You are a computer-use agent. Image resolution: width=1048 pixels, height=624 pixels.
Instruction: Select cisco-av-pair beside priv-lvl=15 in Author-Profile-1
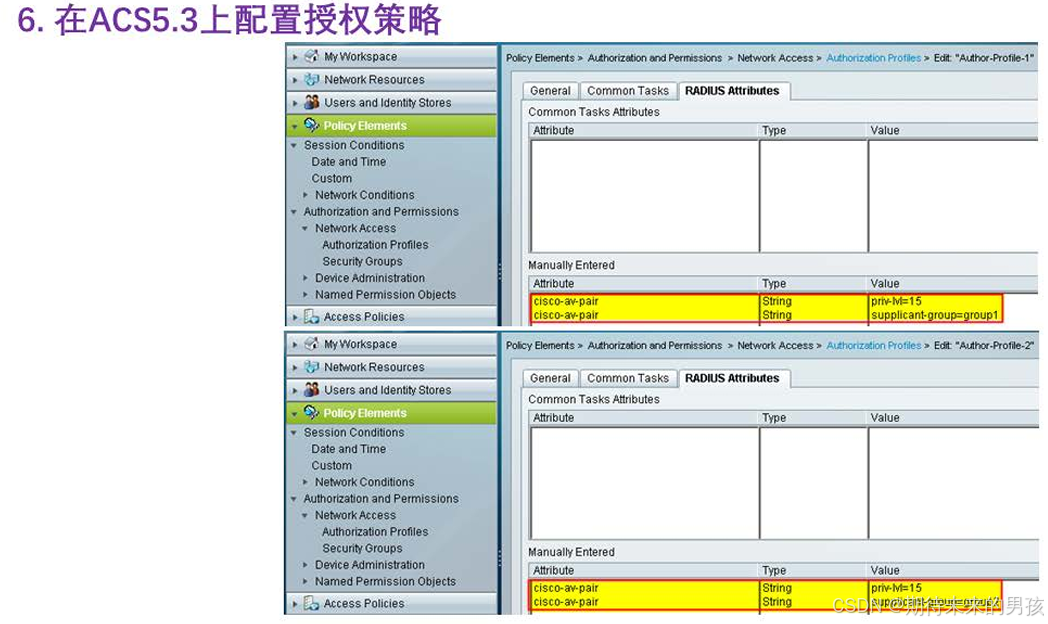(x=566, y=301)
